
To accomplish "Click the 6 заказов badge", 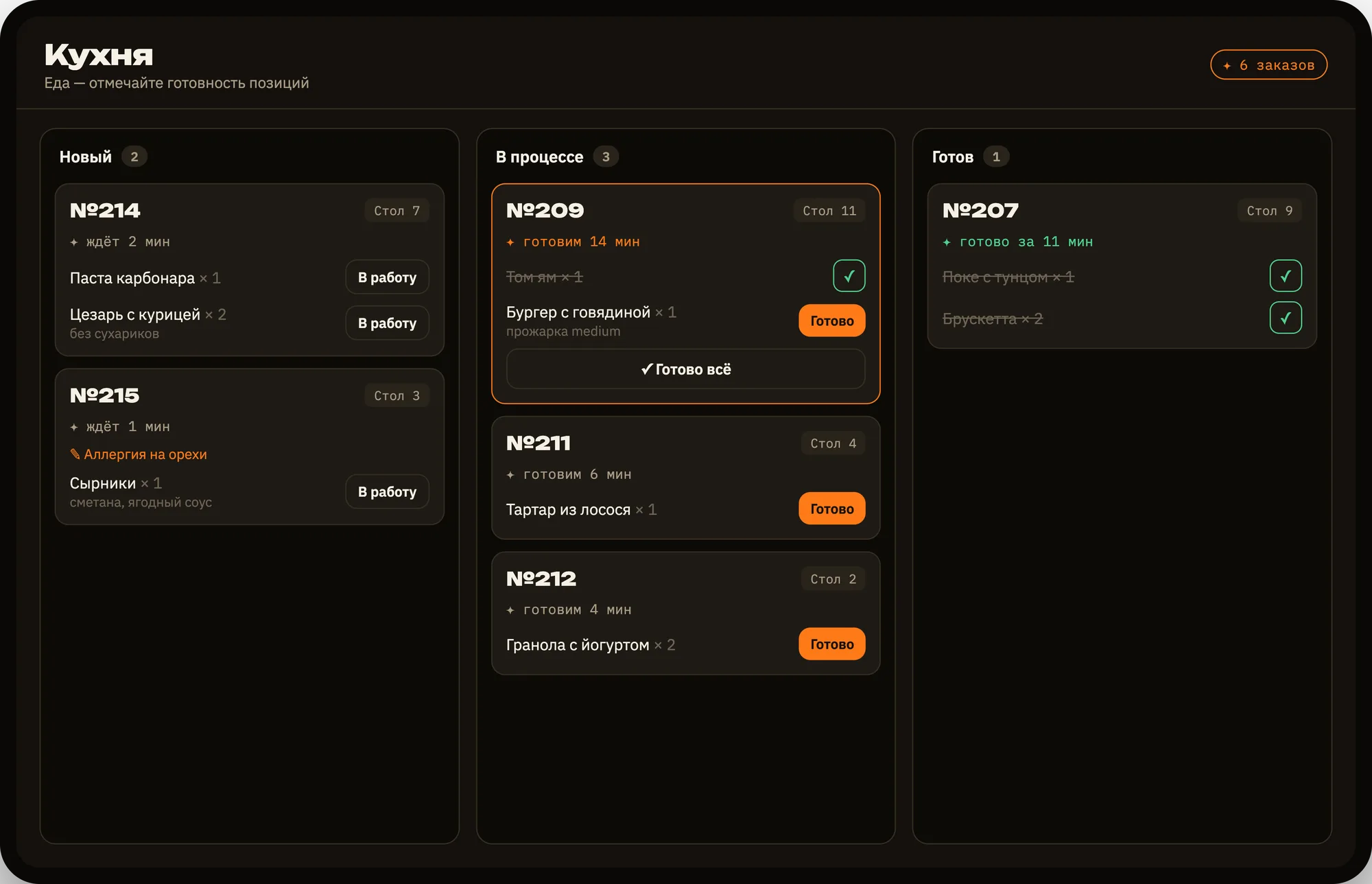I will pos(1268,65).
